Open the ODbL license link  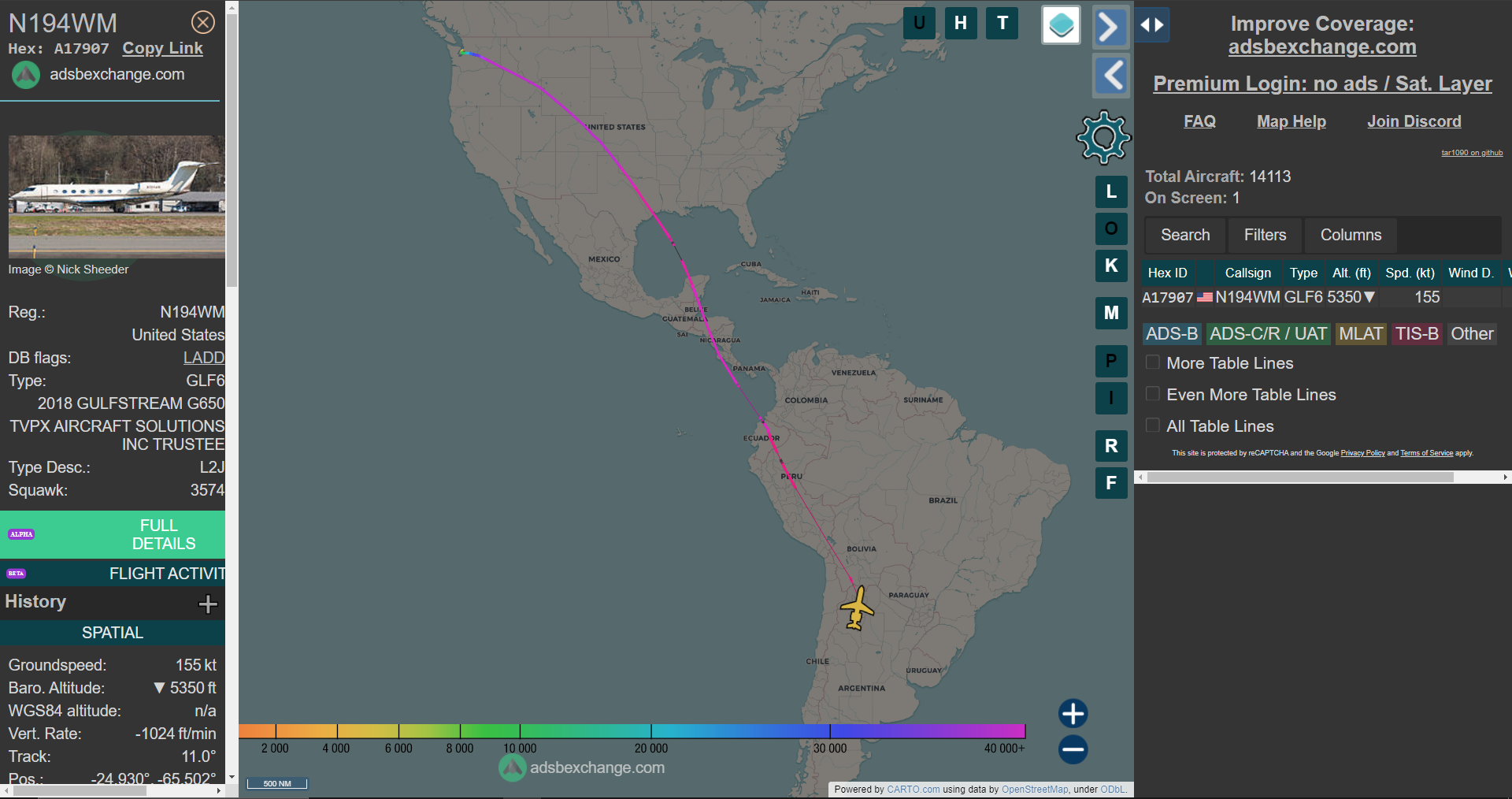1113,790
